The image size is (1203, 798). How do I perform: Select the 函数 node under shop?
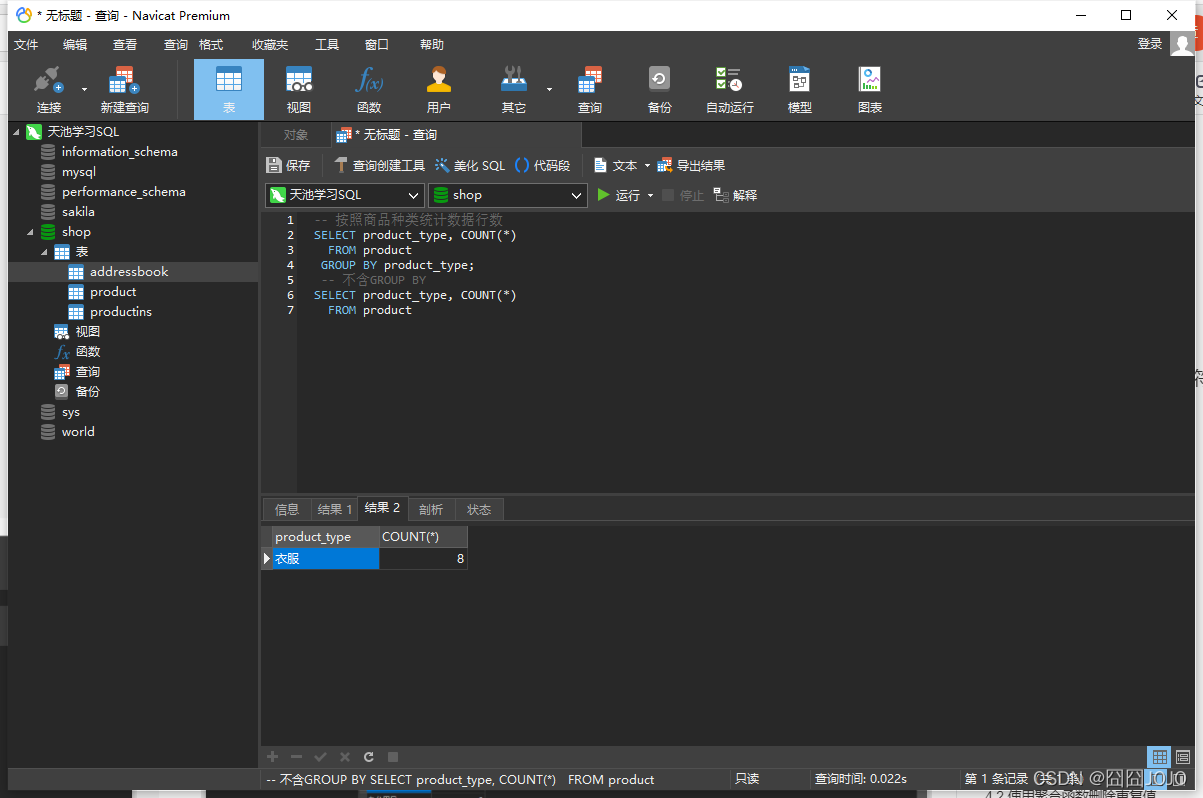click(87, 352)
